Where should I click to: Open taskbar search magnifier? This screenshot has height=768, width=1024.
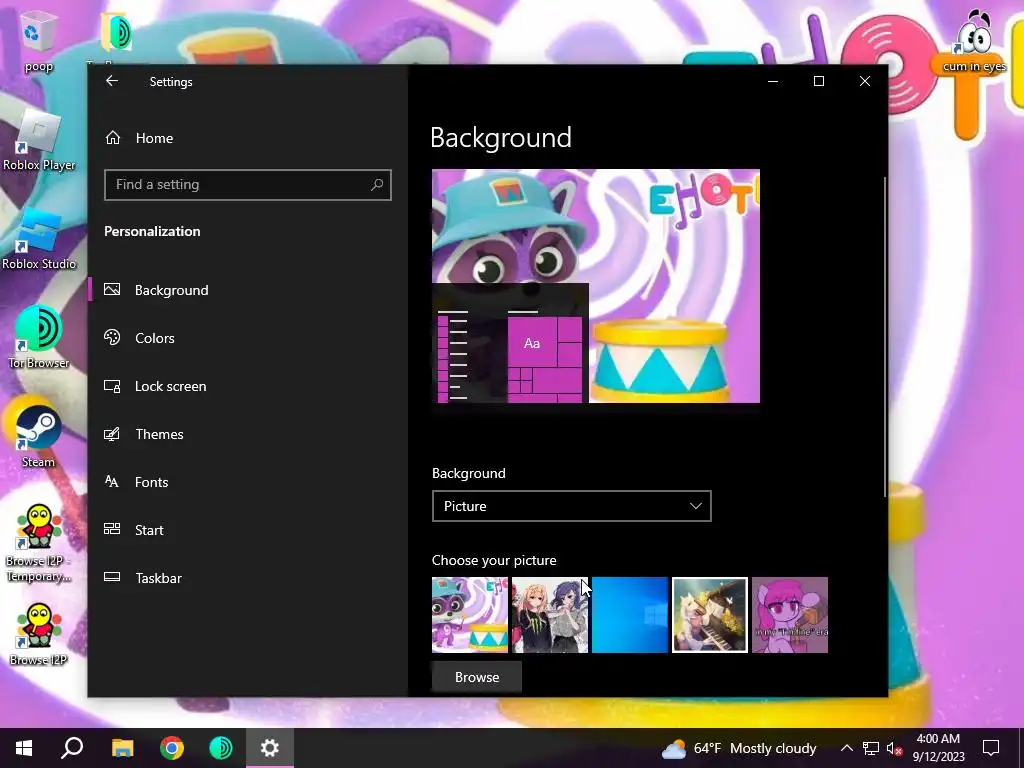pos(72,748)
